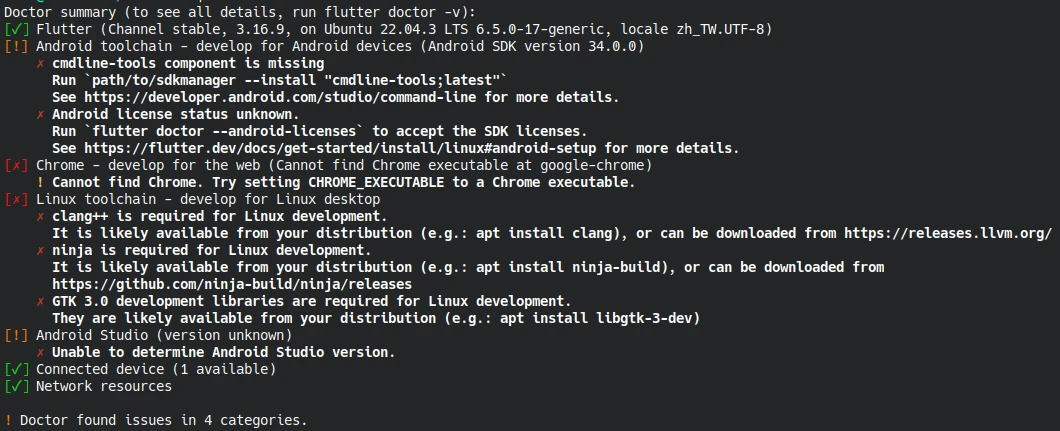Click the red X beside clang++ line

(x=40, y=217)
